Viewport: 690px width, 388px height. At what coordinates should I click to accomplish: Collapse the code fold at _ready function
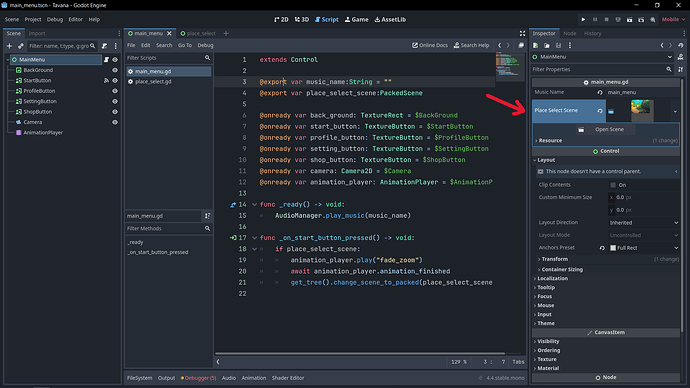[x=254, y=205]
